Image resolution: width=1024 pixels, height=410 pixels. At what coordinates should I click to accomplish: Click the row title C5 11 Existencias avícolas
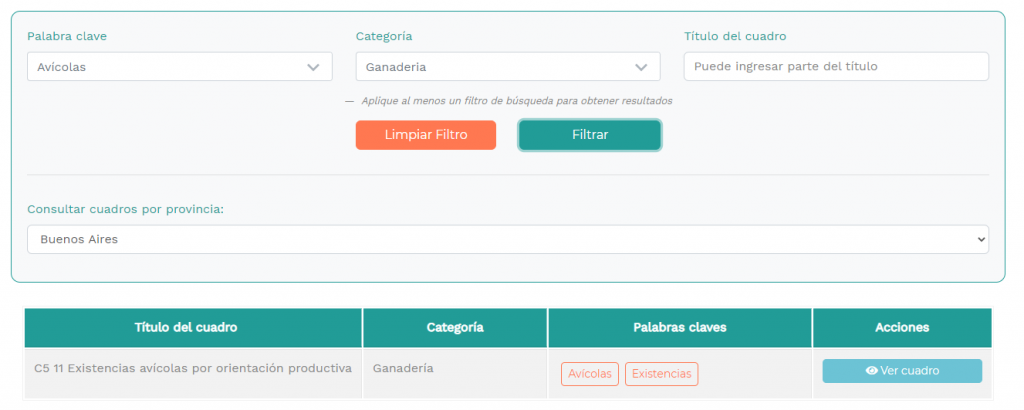point(193,368)
